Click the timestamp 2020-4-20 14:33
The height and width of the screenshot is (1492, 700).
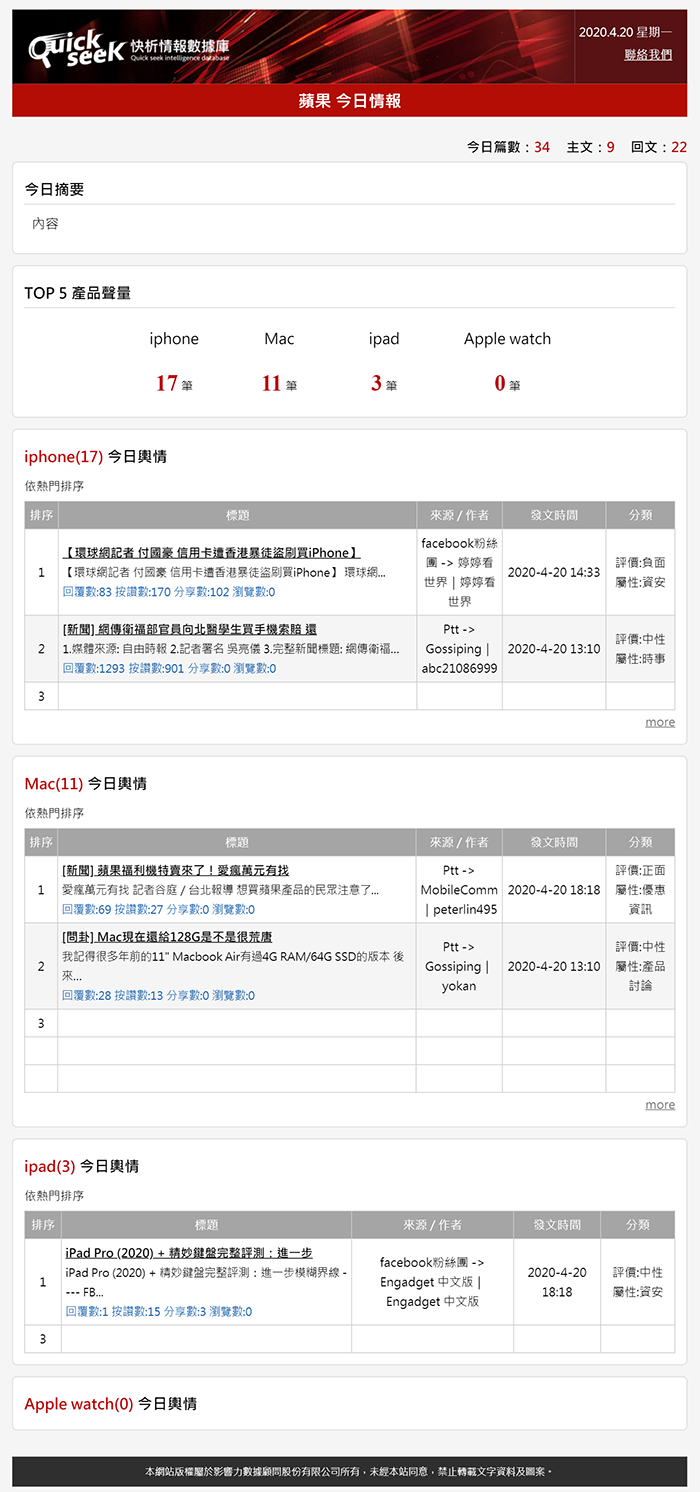point(554,573)
